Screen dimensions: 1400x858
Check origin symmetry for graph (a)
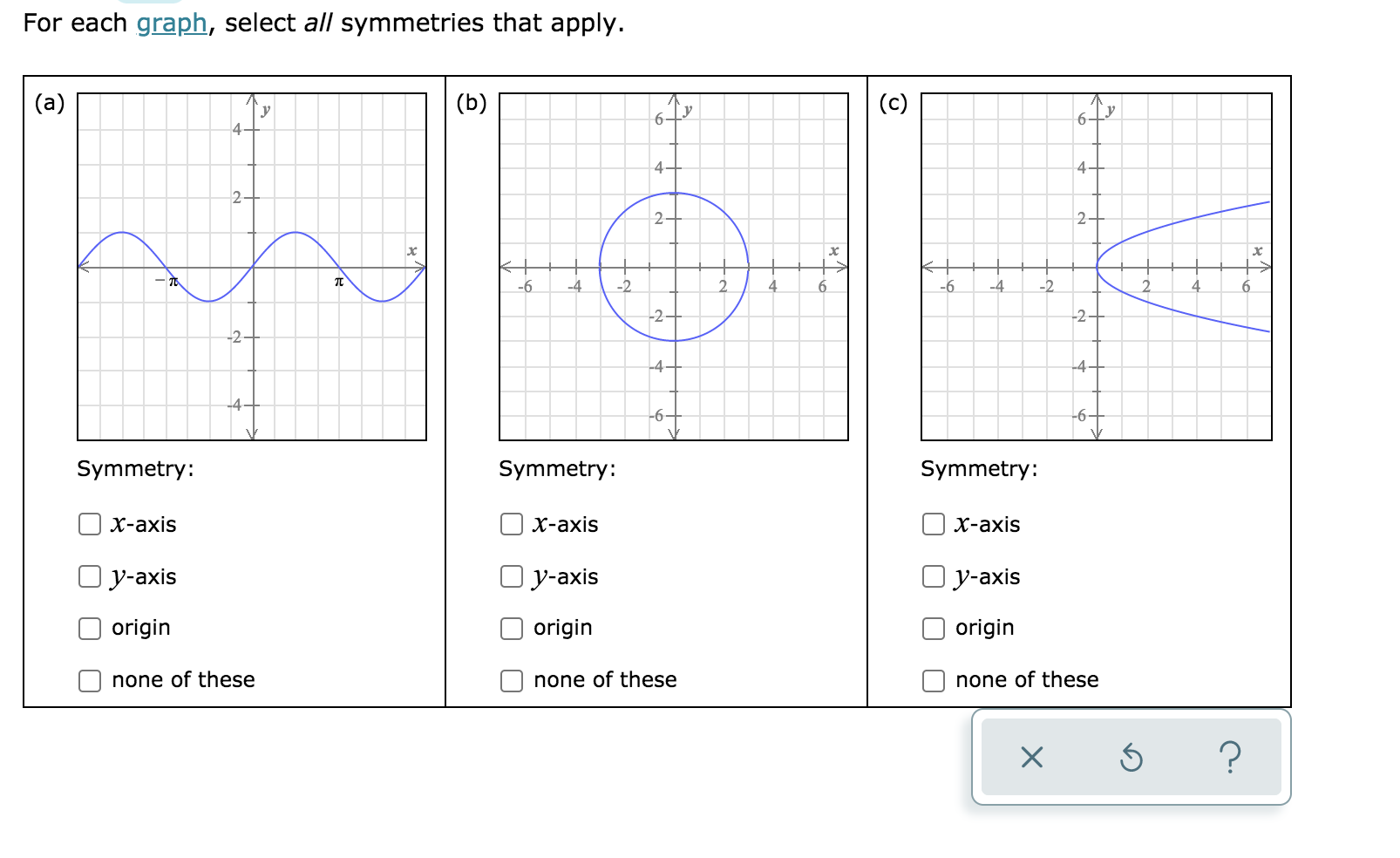pos(90,628)
